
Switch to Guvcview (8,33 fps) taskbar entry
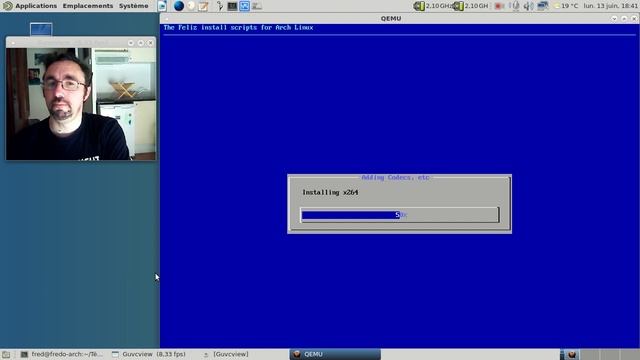click(149, 354)
